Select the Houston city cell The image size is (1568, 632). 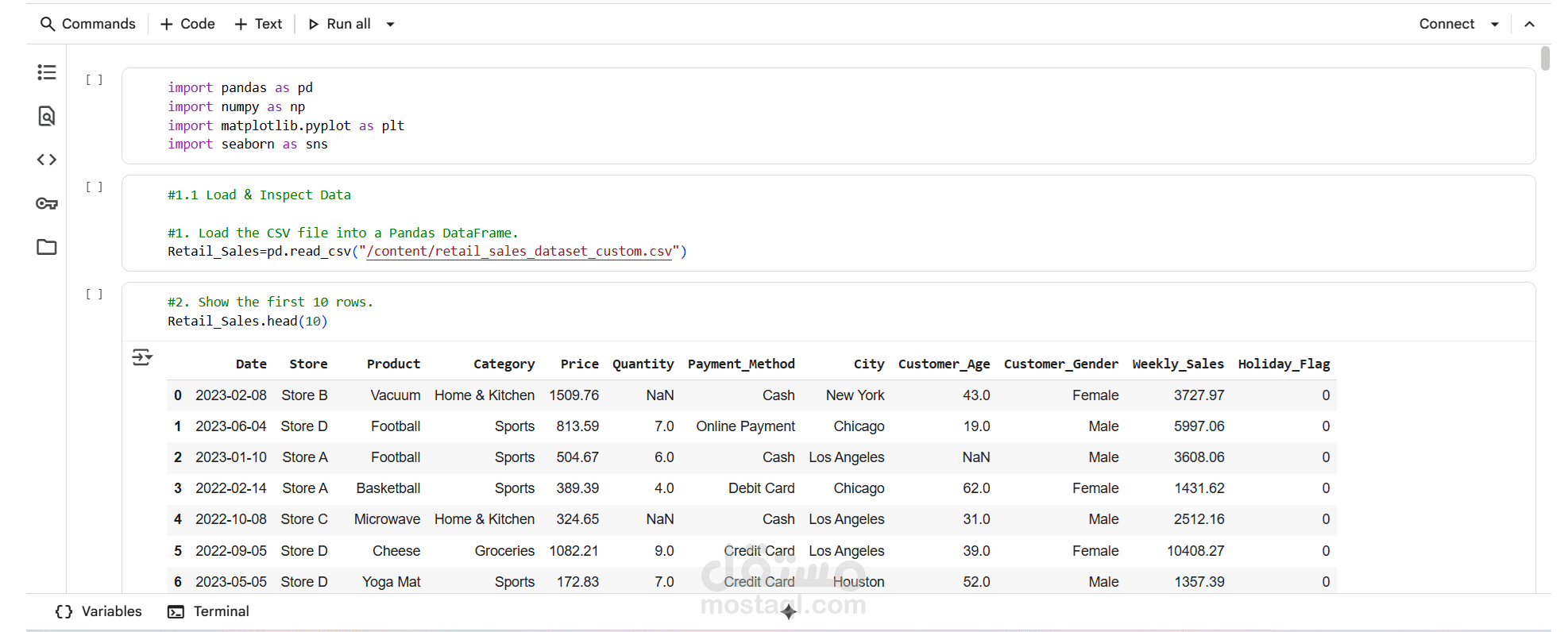859,582
